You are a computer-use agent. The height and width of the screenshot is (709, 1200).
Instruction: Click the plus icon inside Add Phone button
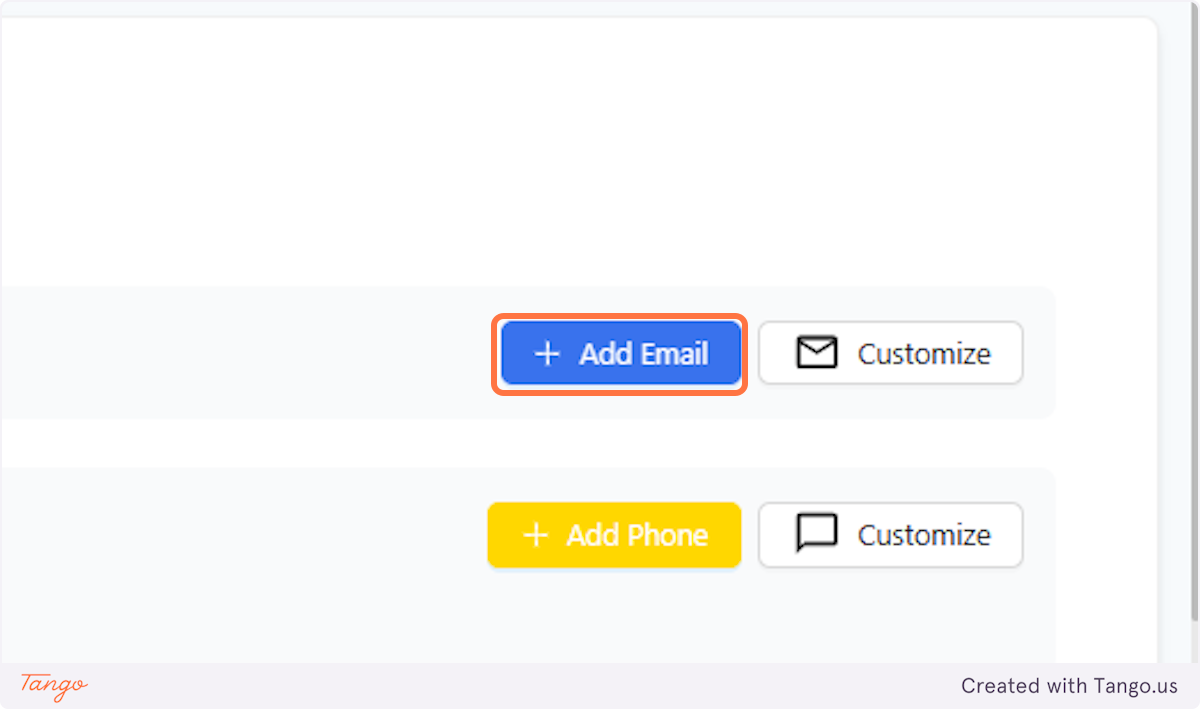pyautogui.click(x=538, y=535)
